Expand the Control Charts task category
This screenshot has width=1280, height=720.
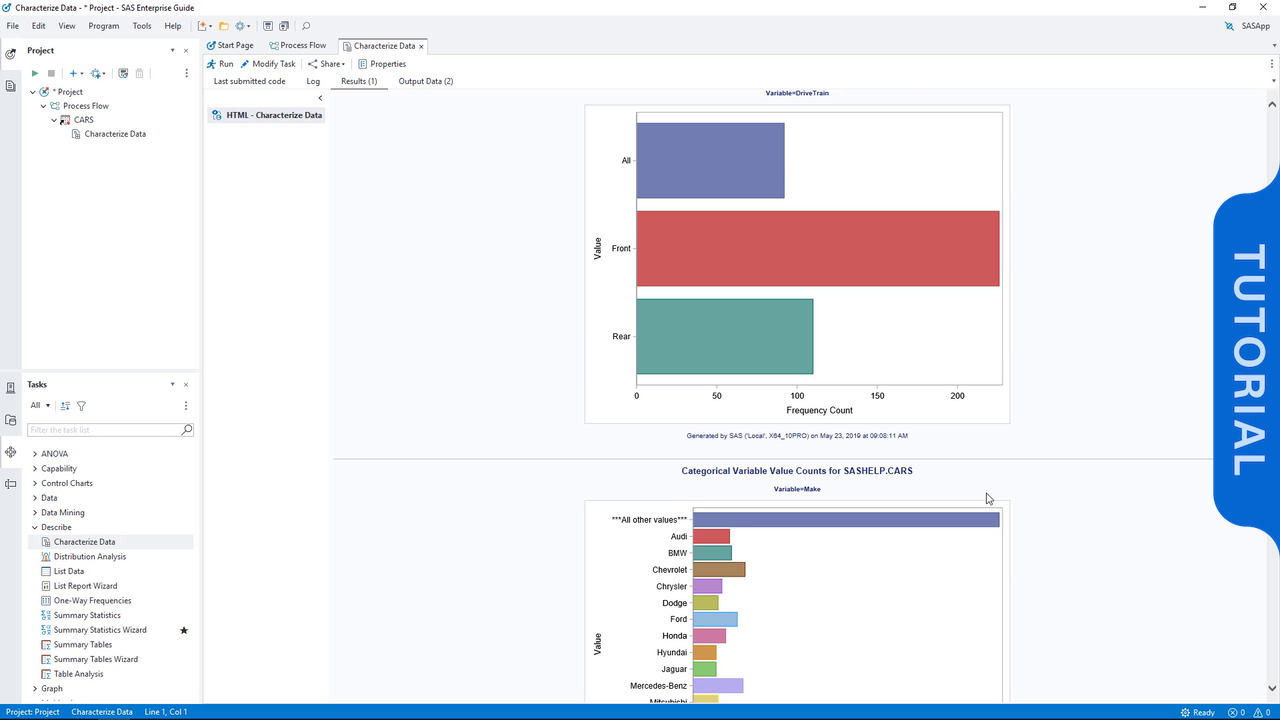tap(35, 483)
